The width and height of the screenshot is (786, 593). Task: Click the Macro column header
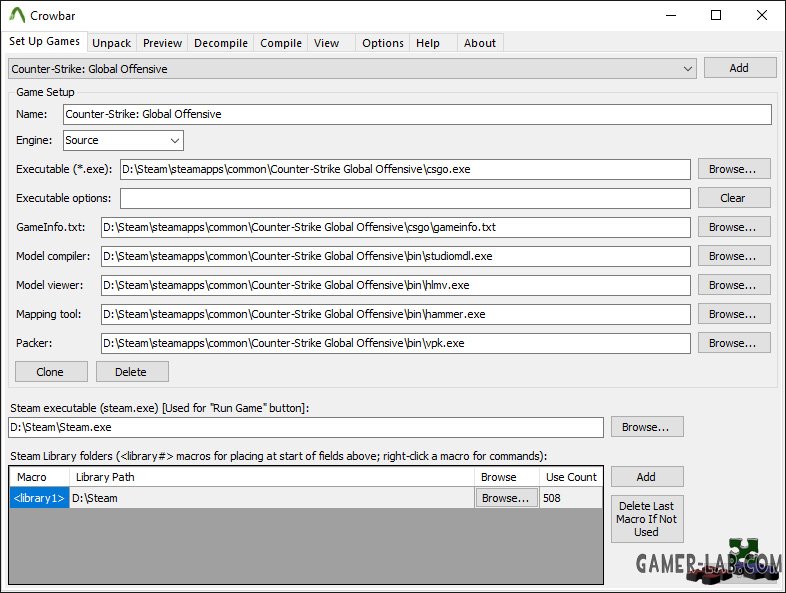(x=39, y=477)
